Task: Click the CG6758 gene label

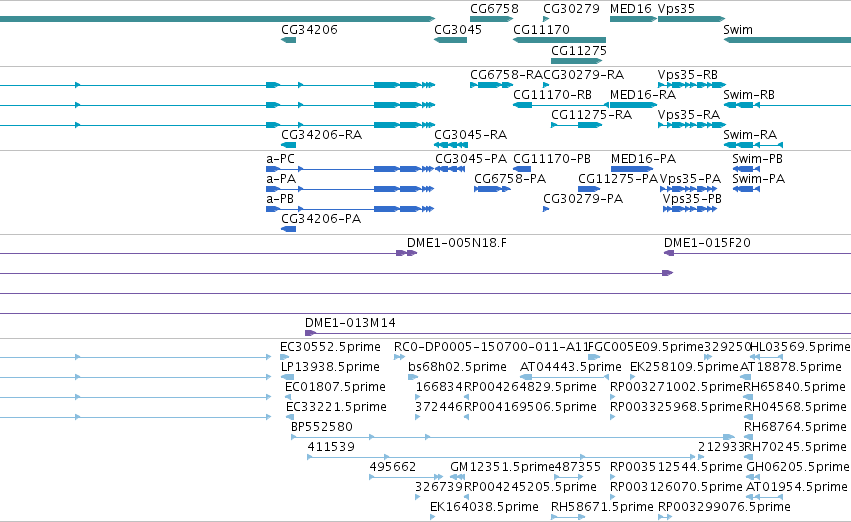Action: [x=494, y=9]
